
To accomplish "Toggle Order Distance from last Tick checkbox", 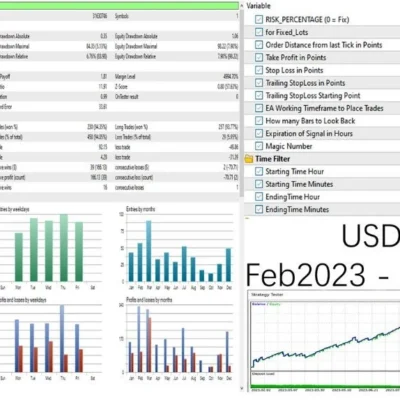I will 259,45.
